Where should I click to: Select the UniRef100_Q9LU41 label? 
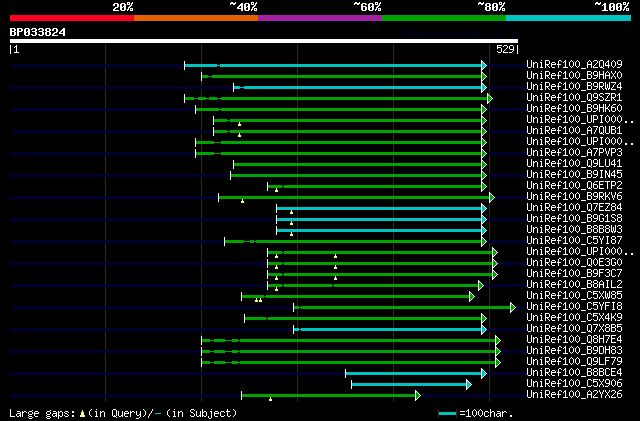coord(574,164)
